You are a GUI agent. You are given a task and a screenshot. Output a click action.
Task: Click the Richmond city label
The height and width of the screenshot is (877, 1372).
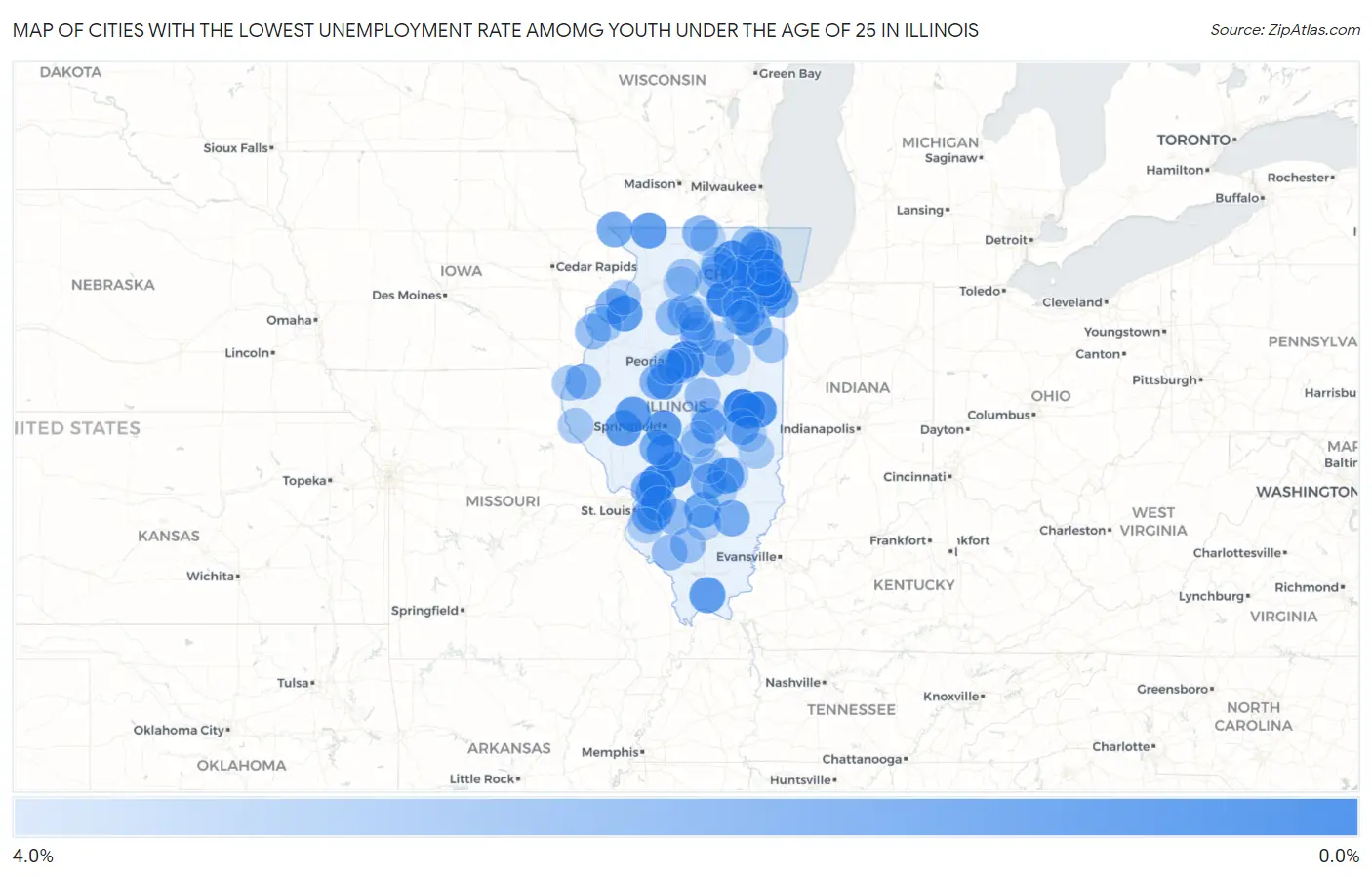1309,587
